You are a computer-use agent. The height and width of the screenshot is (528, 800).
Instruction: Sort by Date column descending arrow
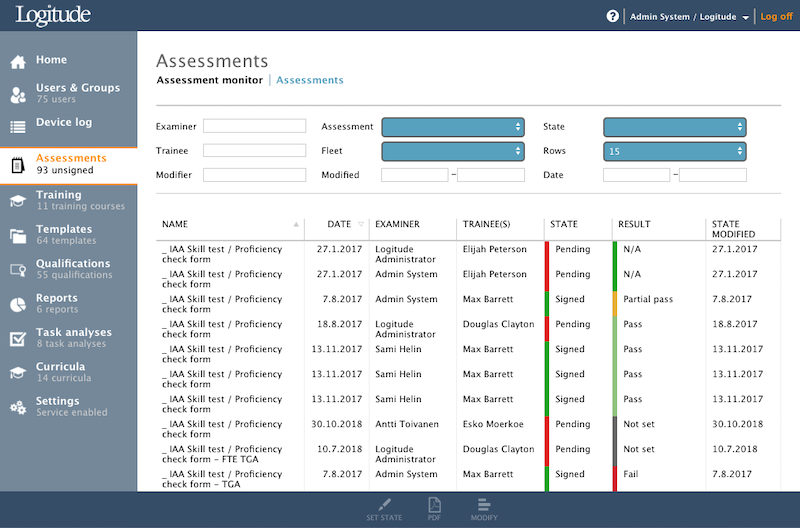[x=361, y=224]
